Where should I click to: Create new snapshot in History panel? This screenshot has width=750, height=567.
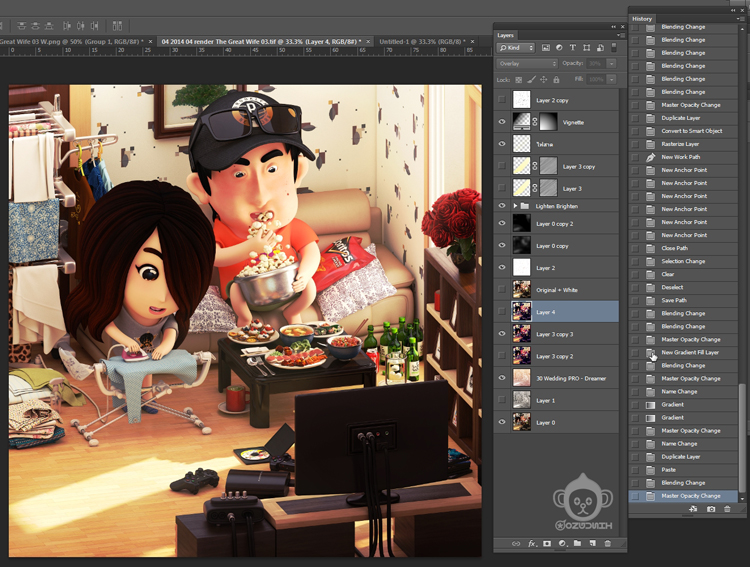pos(711,509)
